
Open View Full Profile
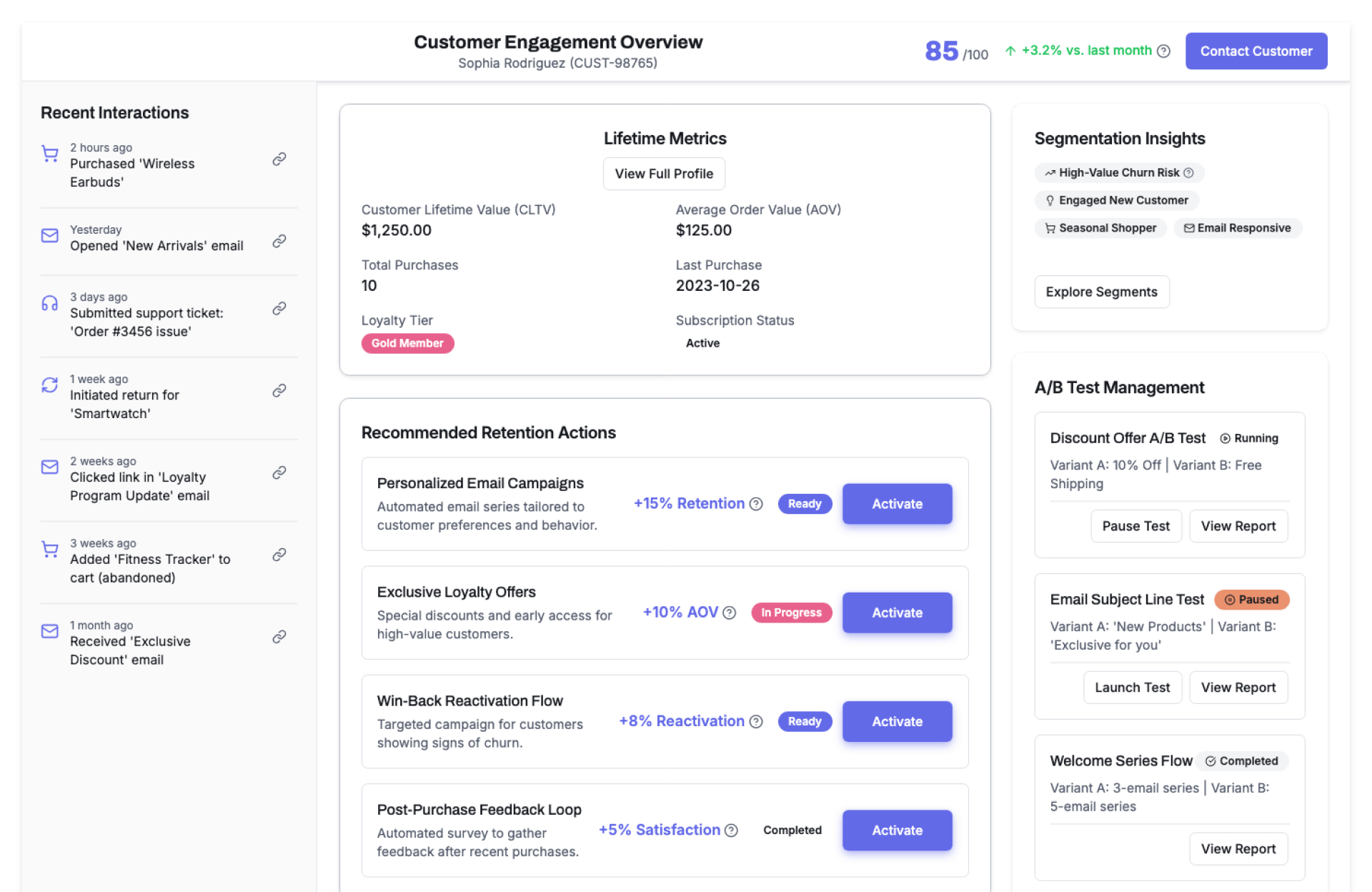tap(664, 174)
